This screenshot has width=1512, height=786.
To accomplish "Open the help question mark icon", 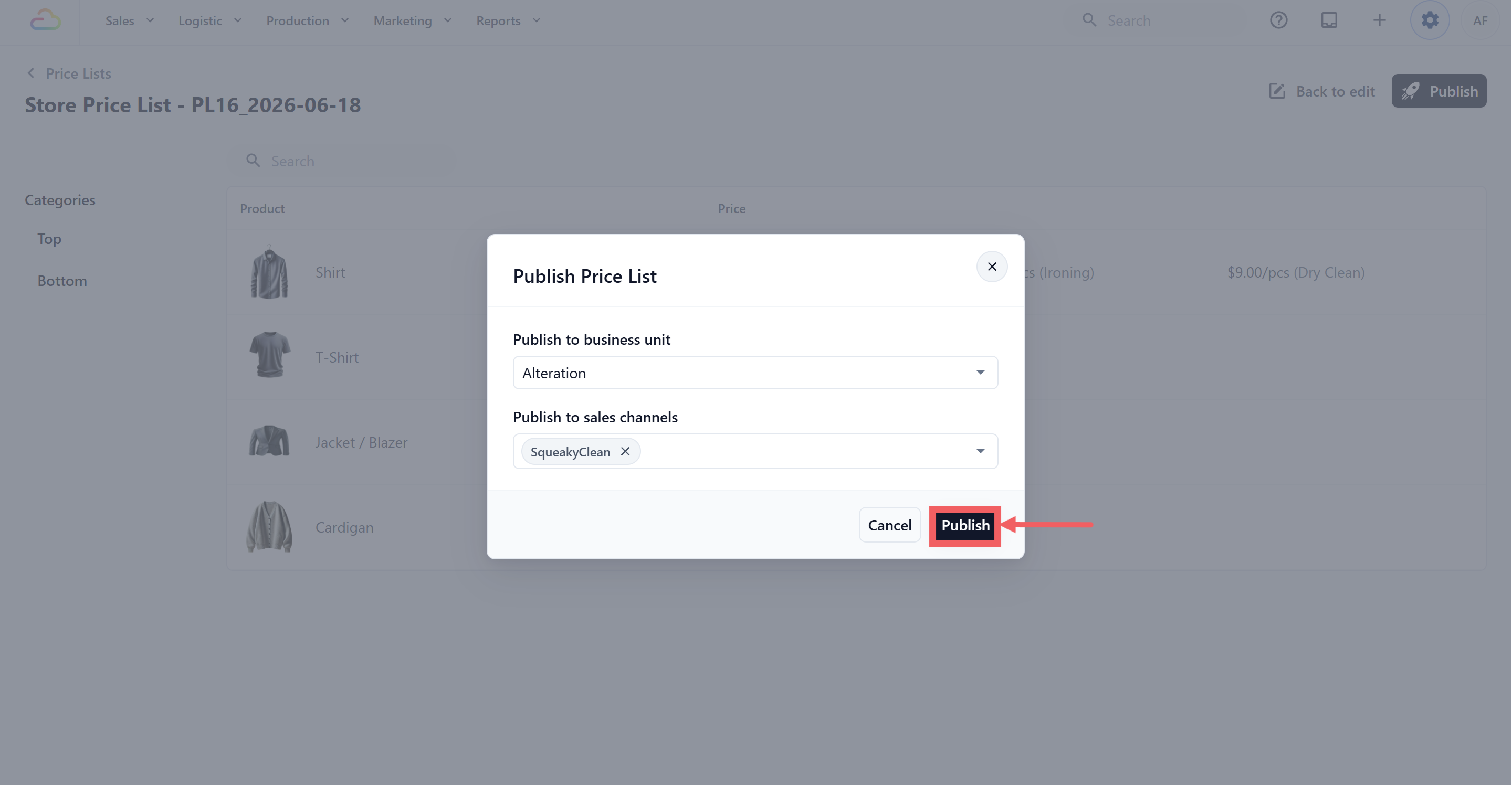I will tap(1278, 20).
